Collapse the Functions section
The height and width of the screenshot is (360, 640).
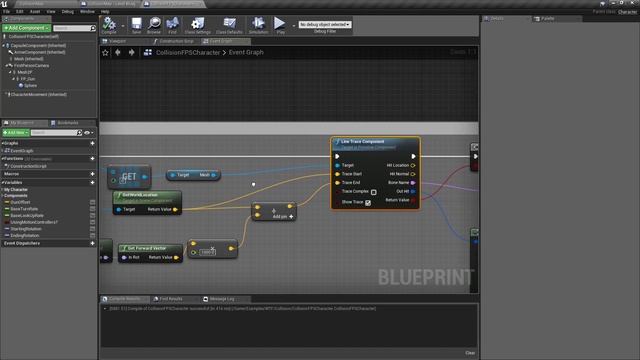click(2, 158)
